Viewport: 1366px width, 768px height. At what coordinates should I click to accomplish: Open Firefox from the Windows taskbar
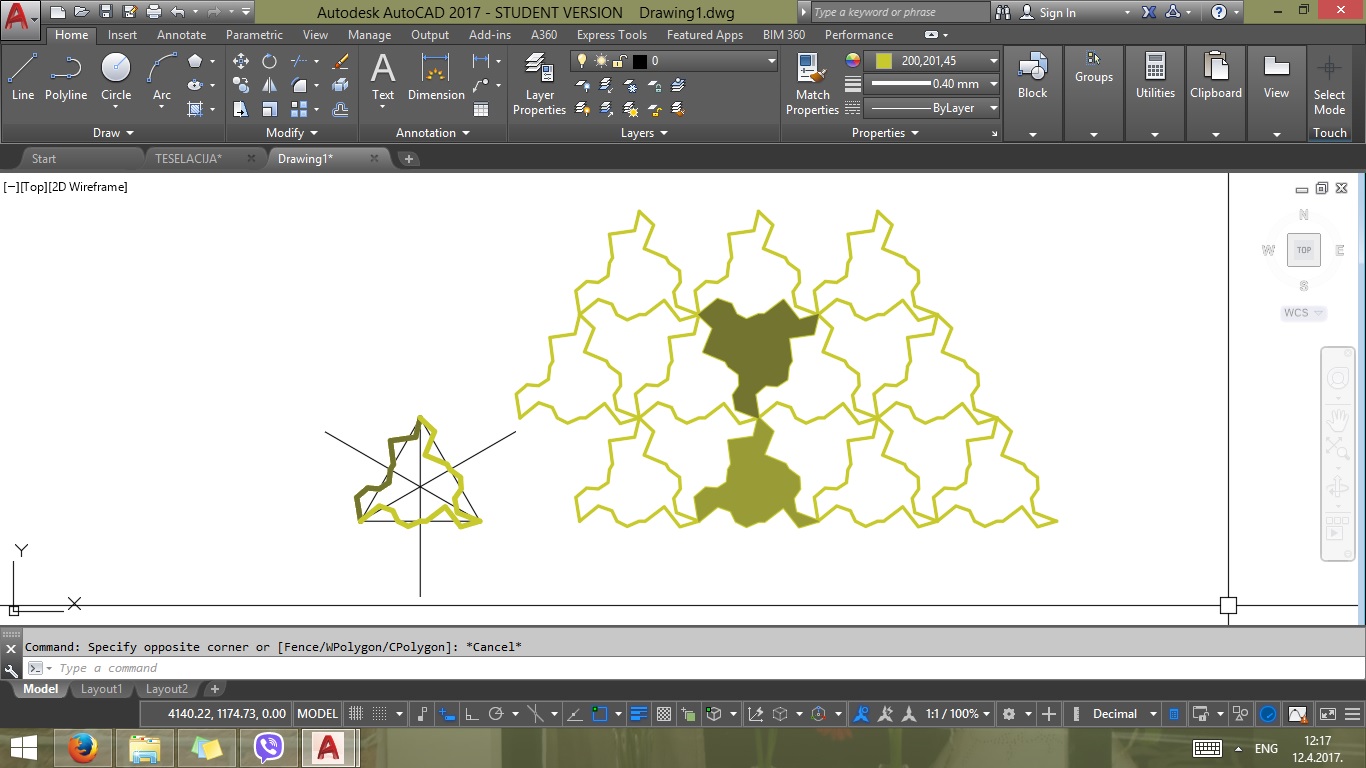84,748
